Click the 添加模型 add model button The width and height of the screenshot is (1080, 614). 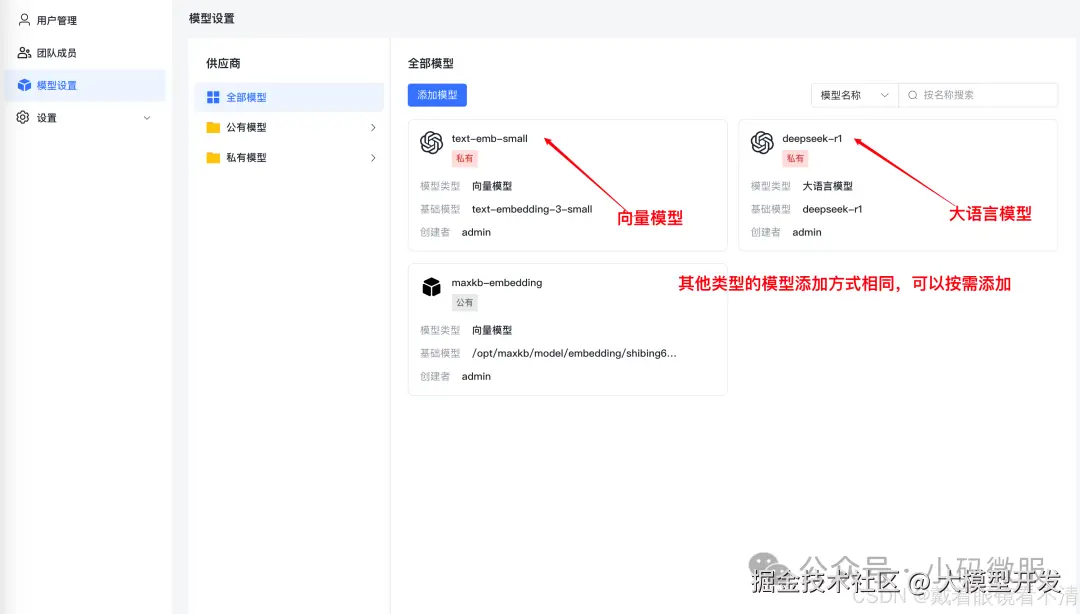(x=436, y=94)
